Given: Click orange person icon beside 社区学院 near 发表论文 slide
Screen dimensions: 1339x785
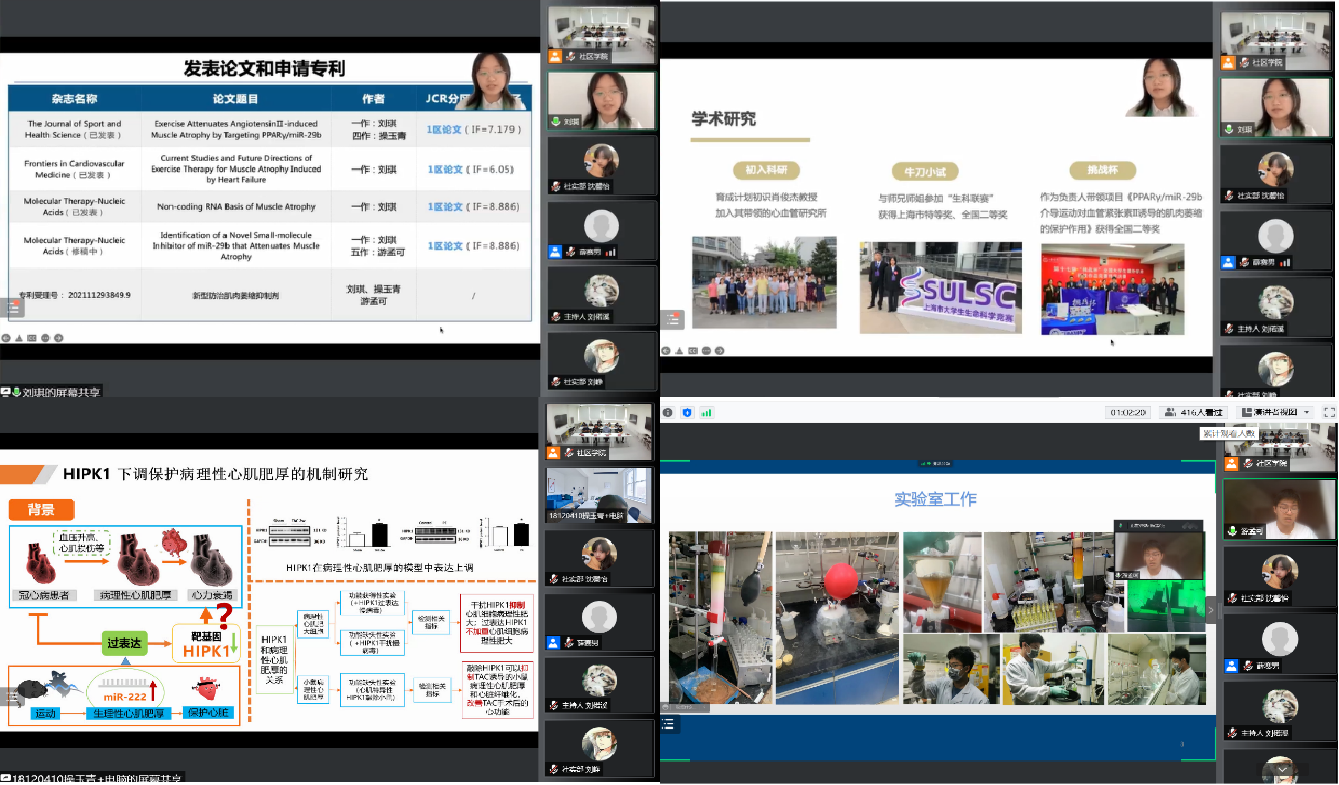Looking at the screenshot, I should (555, 56).
